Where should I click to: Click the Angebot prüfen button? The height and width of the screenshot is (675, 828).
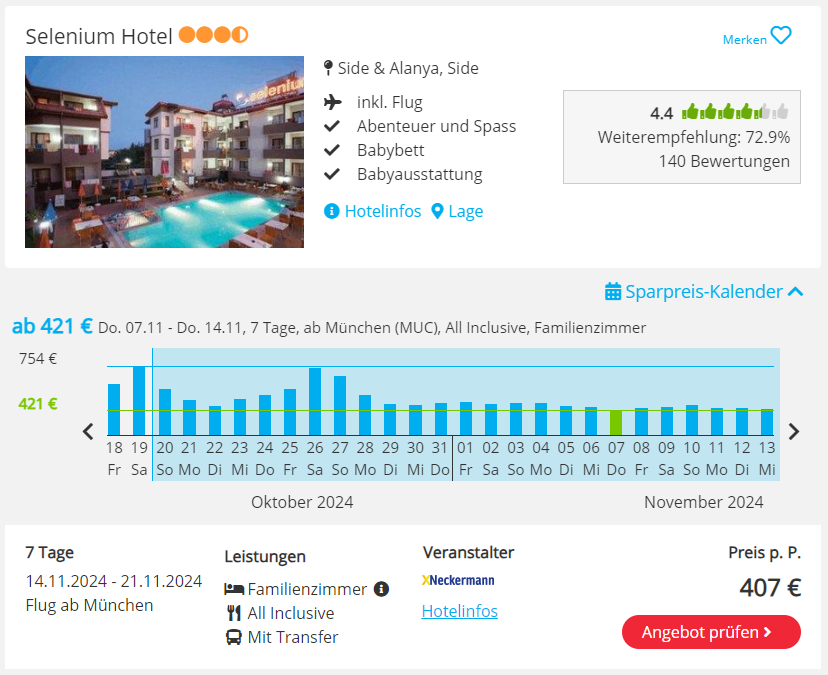tap(711, 632)
